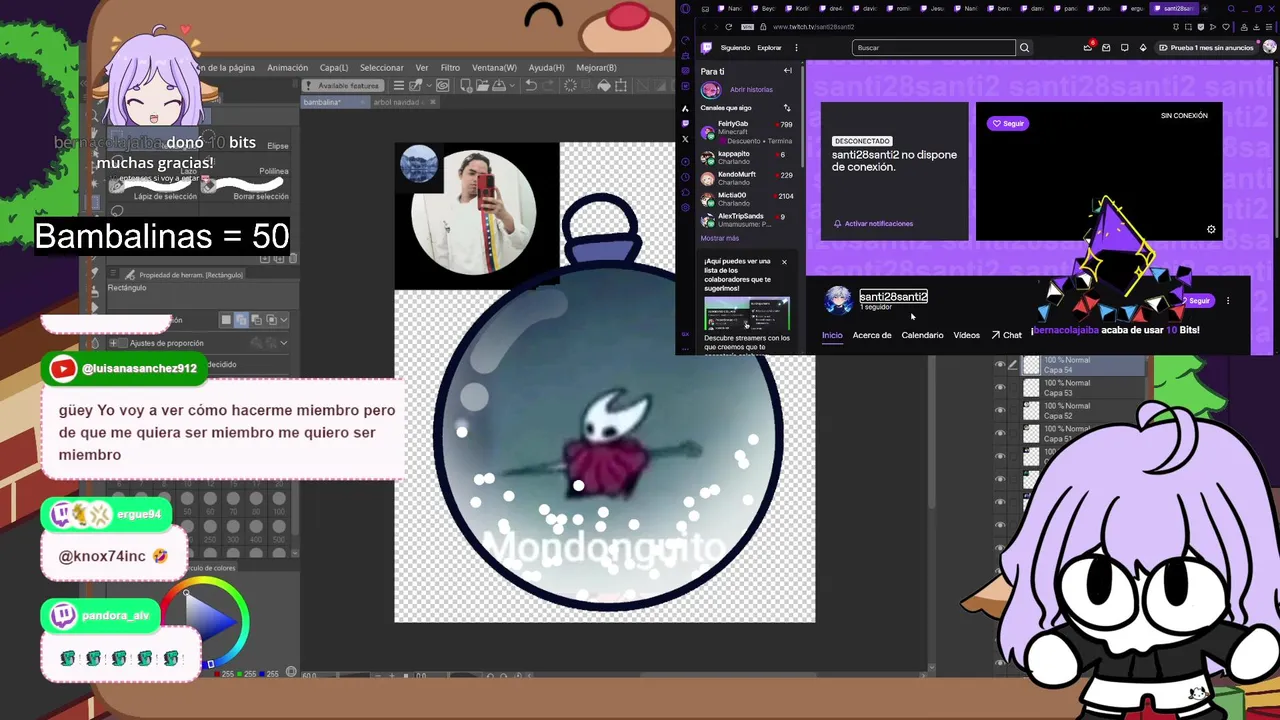Click Activar notificaciones link
Viewport: 1280px width, 720px height.
click(x=873, y=224)
